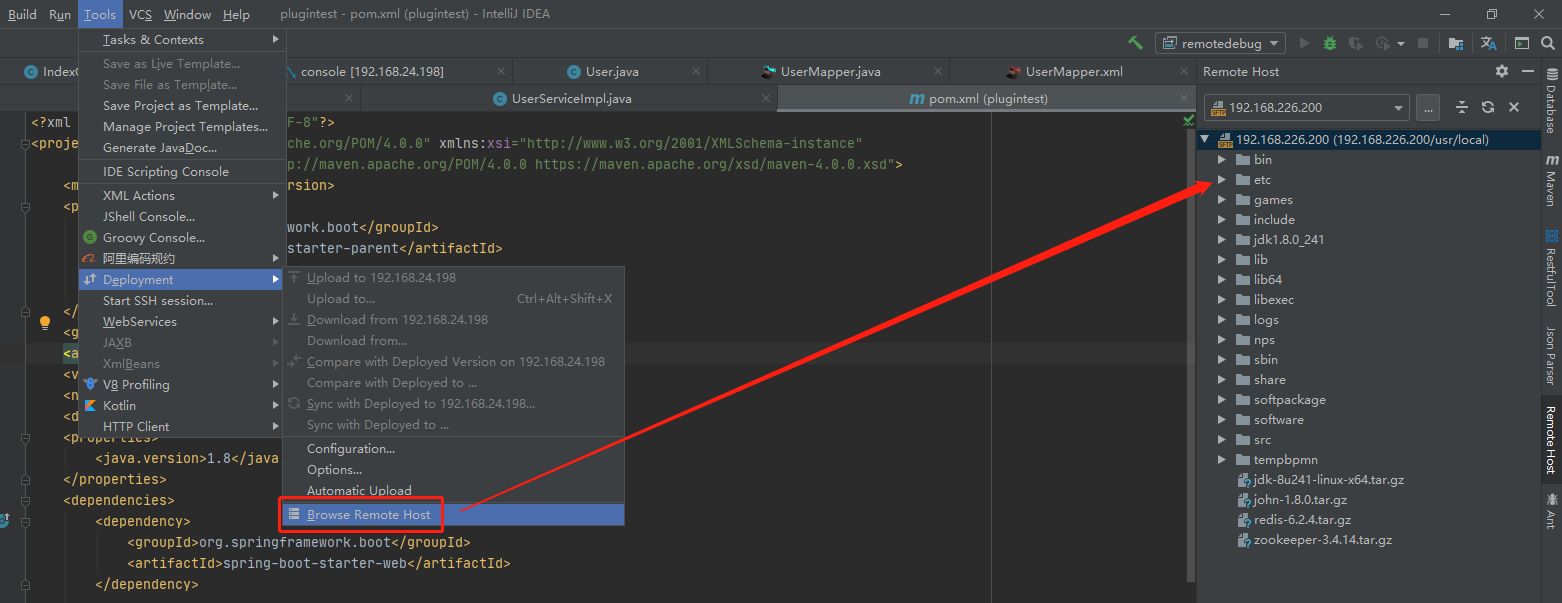Screen dimensions: 1562x603
Task: Open the Window menu
Action: [187, 14]
